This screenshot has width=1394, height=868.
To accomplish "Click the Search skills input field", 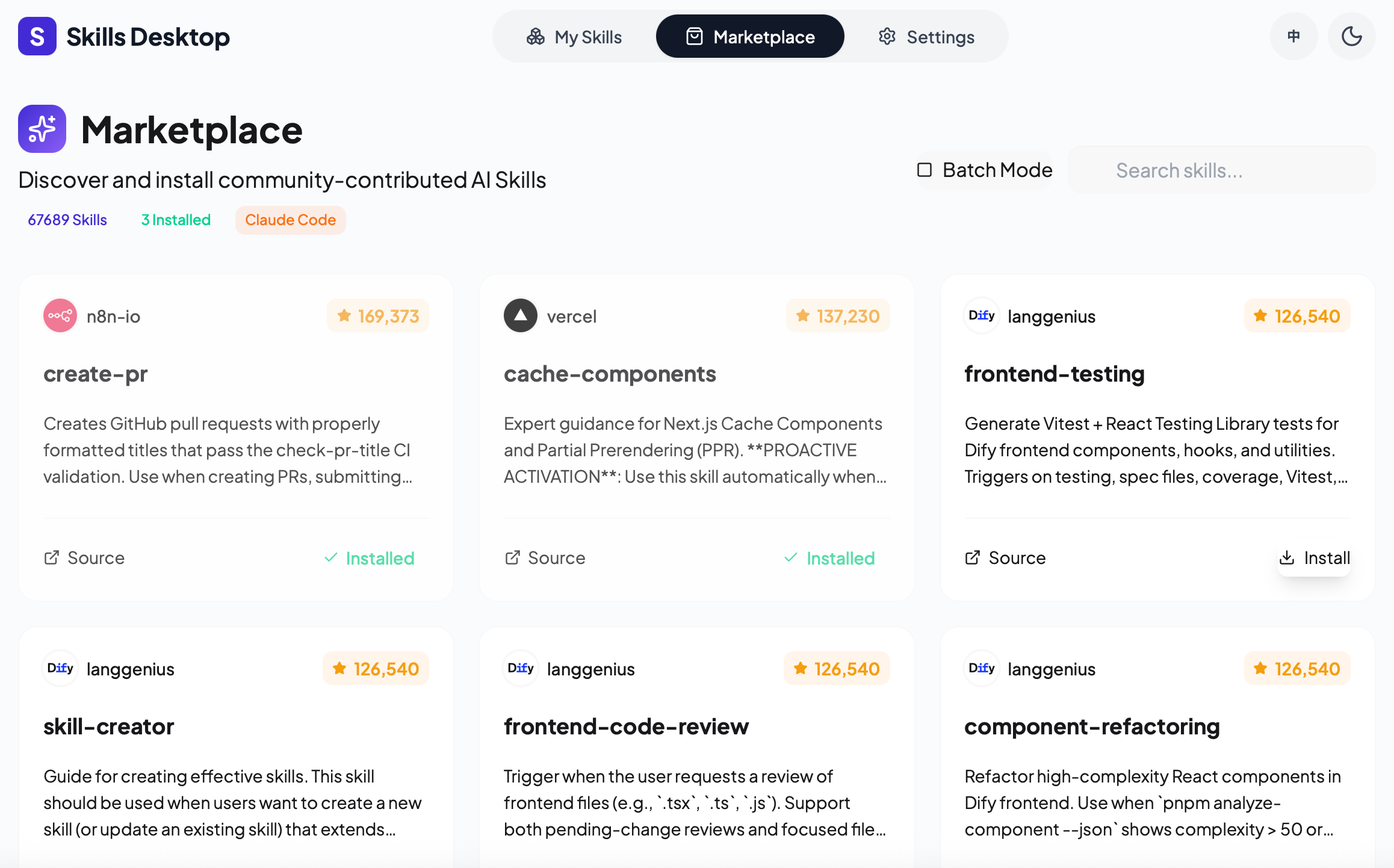I will [x=1221, y=170].
